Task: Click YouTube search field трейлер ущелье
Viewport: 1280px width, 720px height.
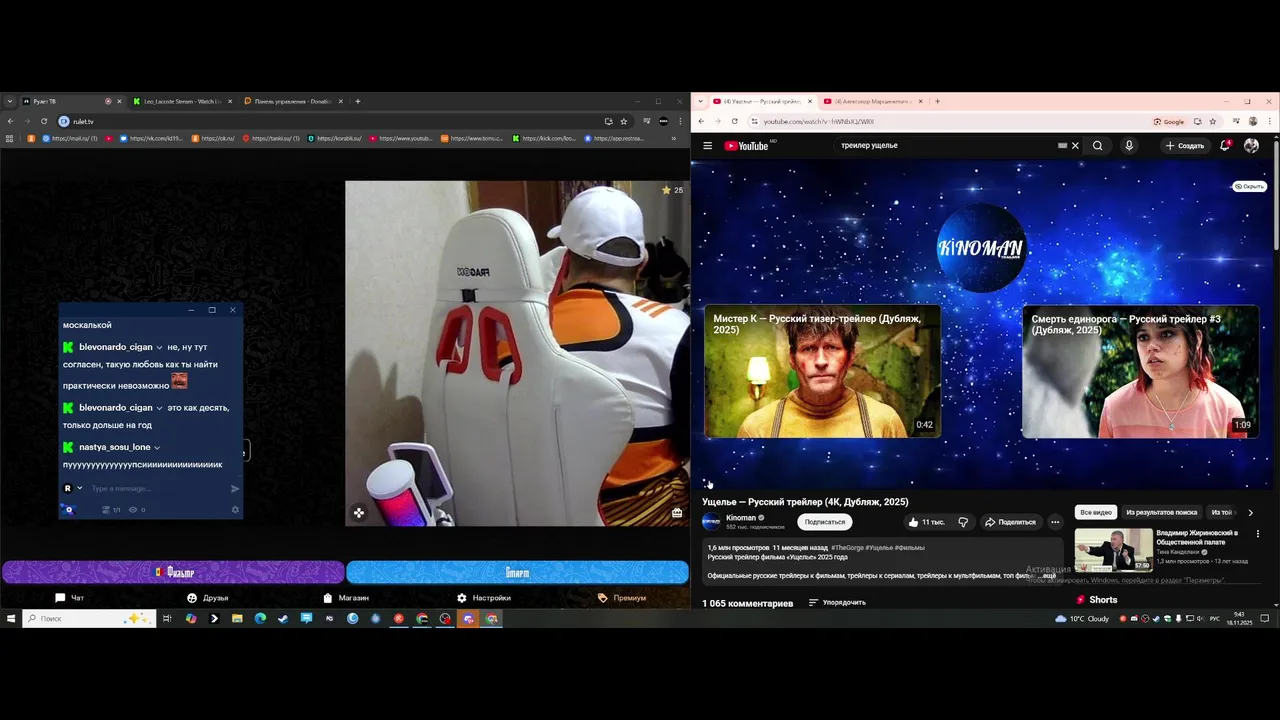Action: tap(945, 146)
